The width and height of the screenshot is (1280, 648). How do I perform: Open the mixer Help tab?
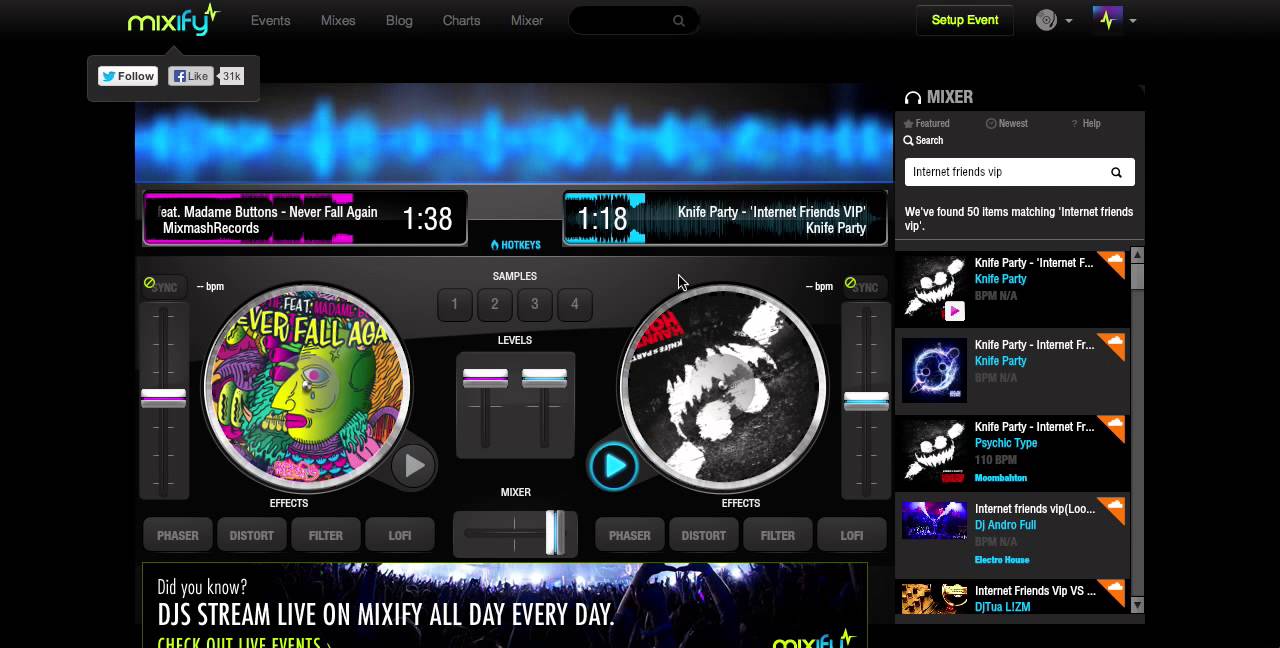pyautogui.click(x=1086, y=124)
